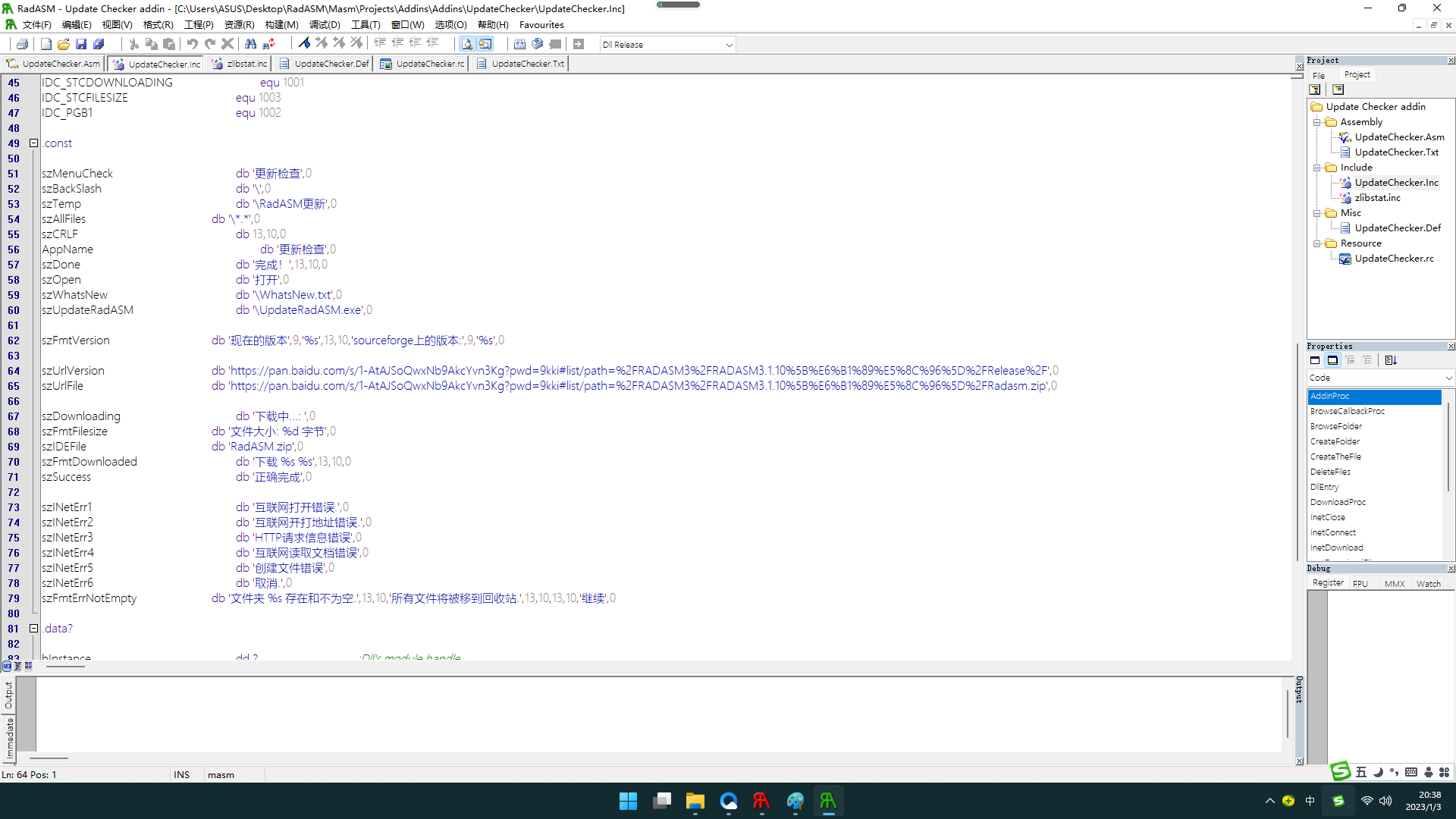Toggle the output window toolbar button
The width and height of the screenshot is (1456, 819).
point(468,44)
